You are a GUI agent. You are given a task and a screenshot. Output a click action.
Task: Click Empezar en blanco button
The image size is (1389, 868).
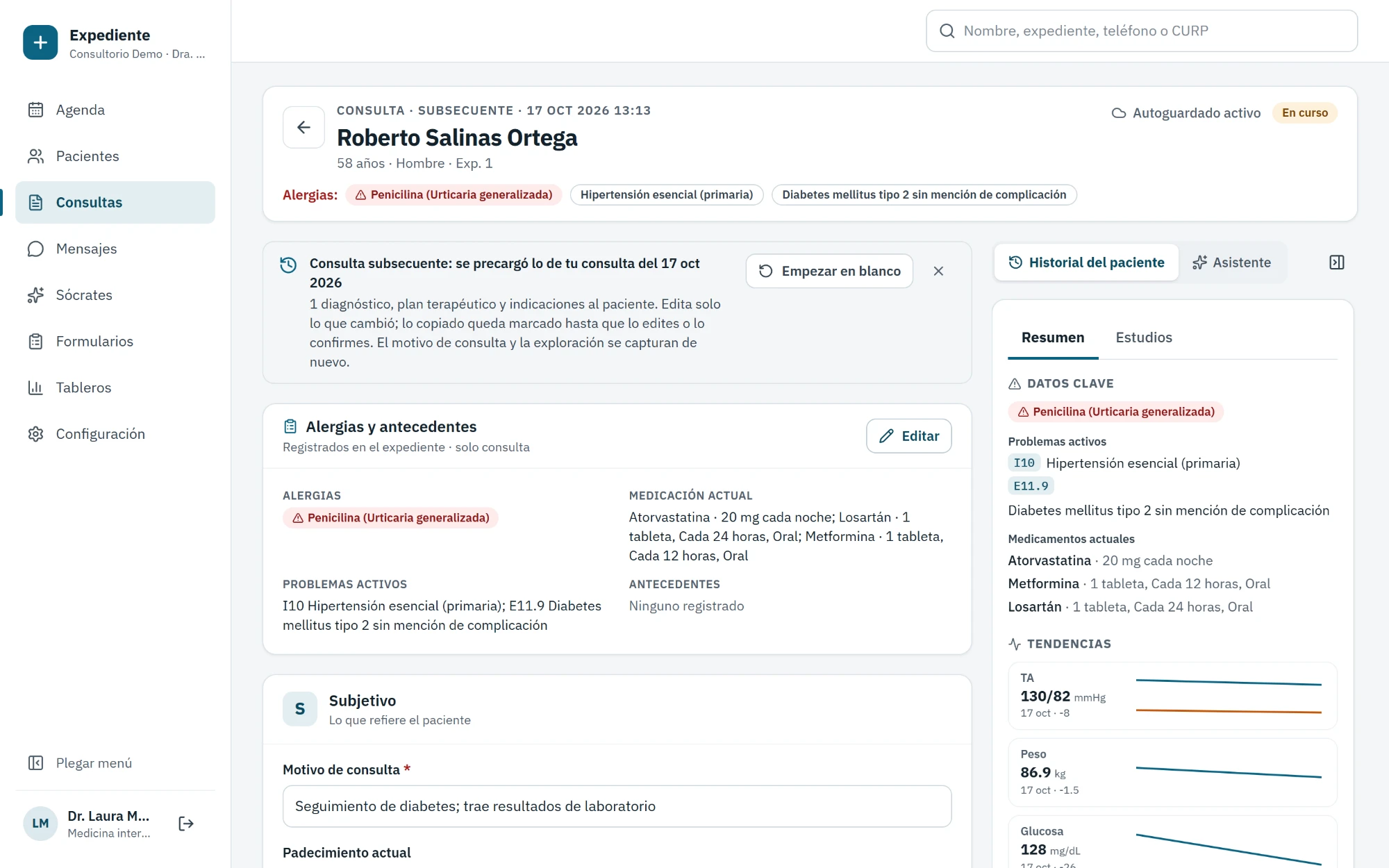pyautogui.click(x=829, y=271)
